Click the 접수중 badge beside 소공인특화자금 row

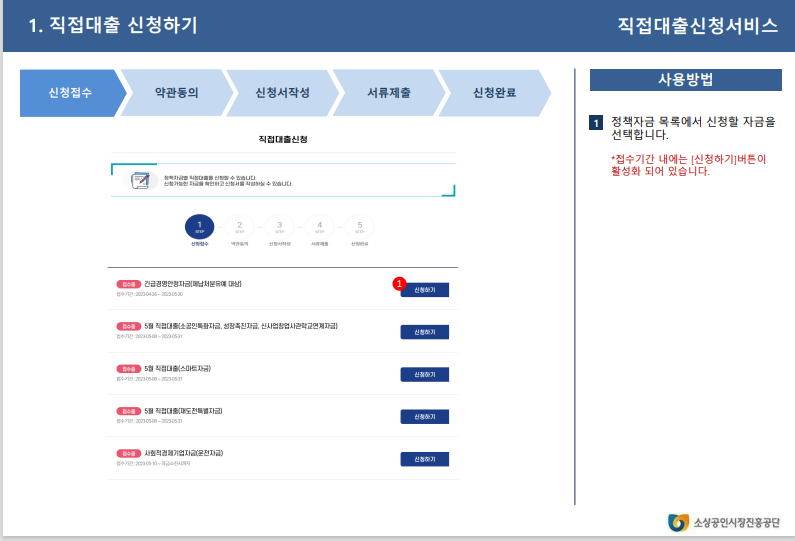pos(129,326)
